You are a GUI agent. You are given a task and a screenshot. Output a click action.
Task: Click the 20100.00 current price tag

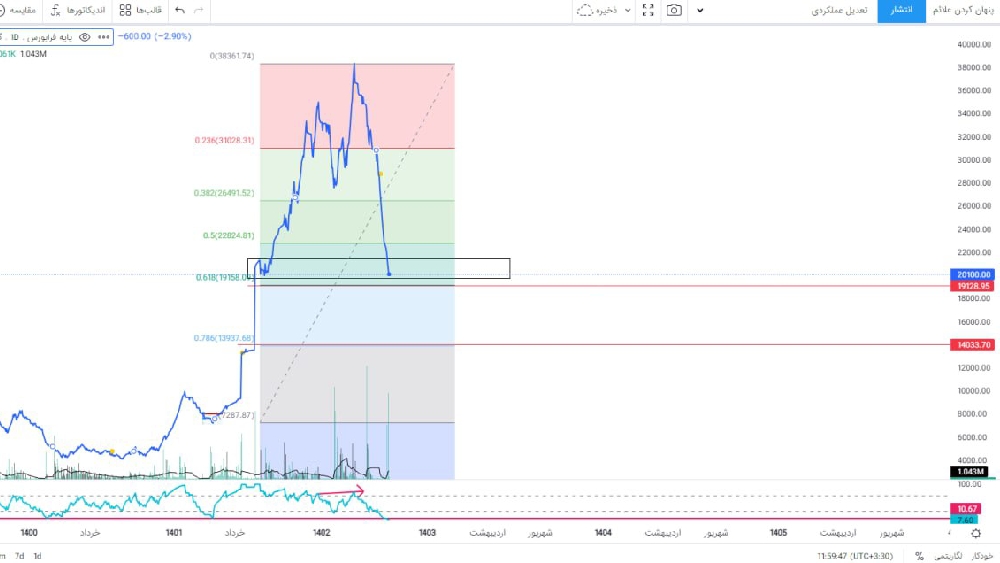pos(973,275)
